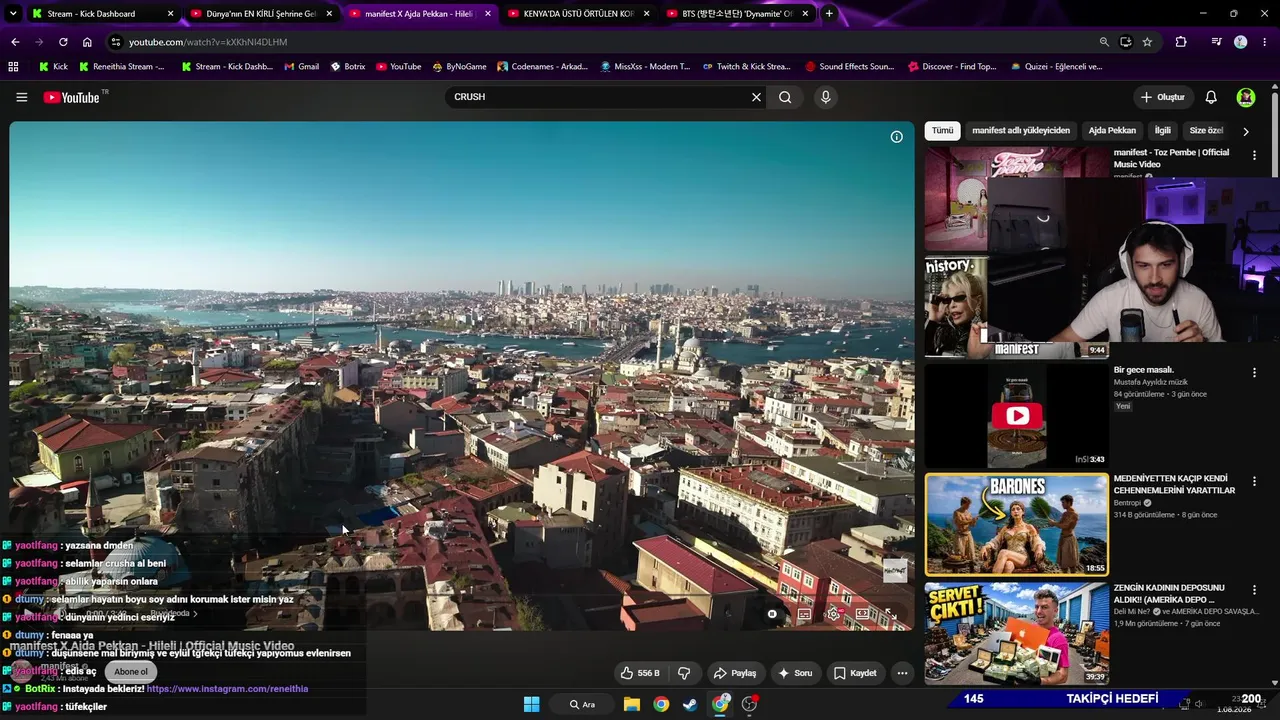
Task: Open options for ZENGİN KADININ DEPOSUNU video
Action: (x=1254, y=591)
